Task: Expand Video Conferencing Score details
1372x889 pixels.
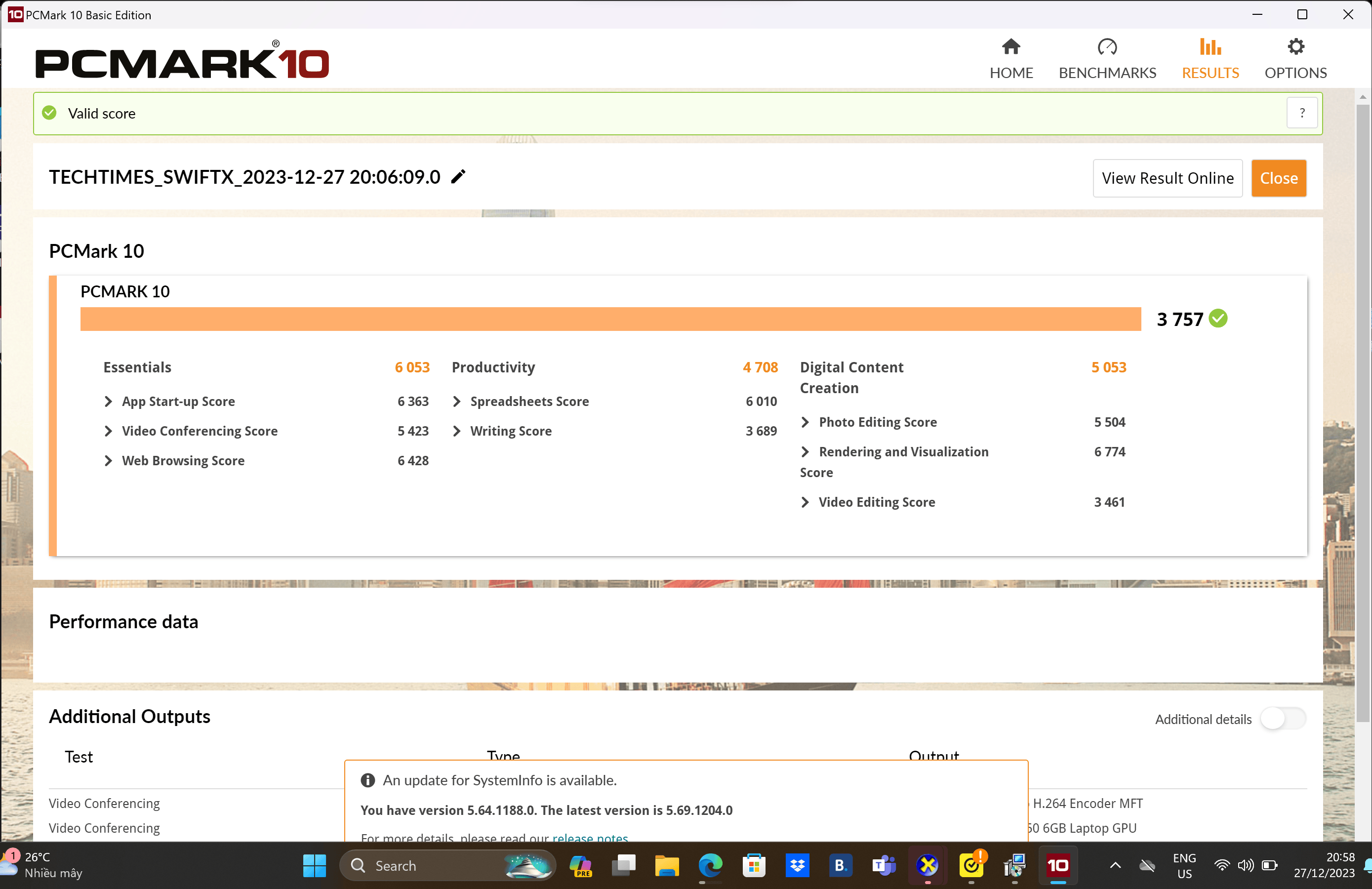Action: point(108,431)
